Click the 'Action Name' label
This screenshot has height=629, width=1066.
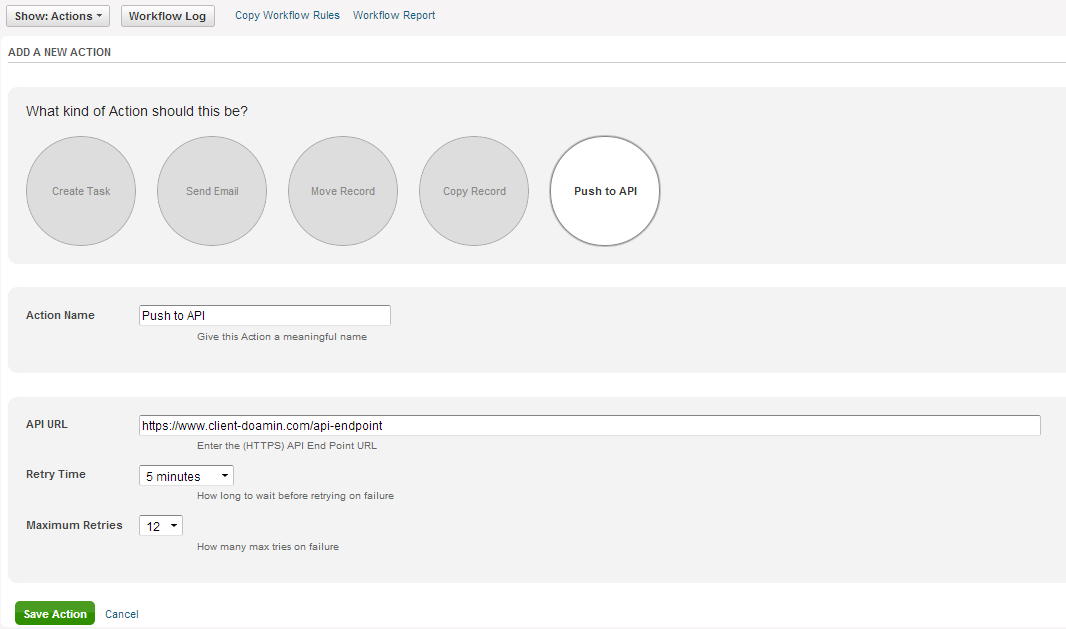[x=60, y=315]
